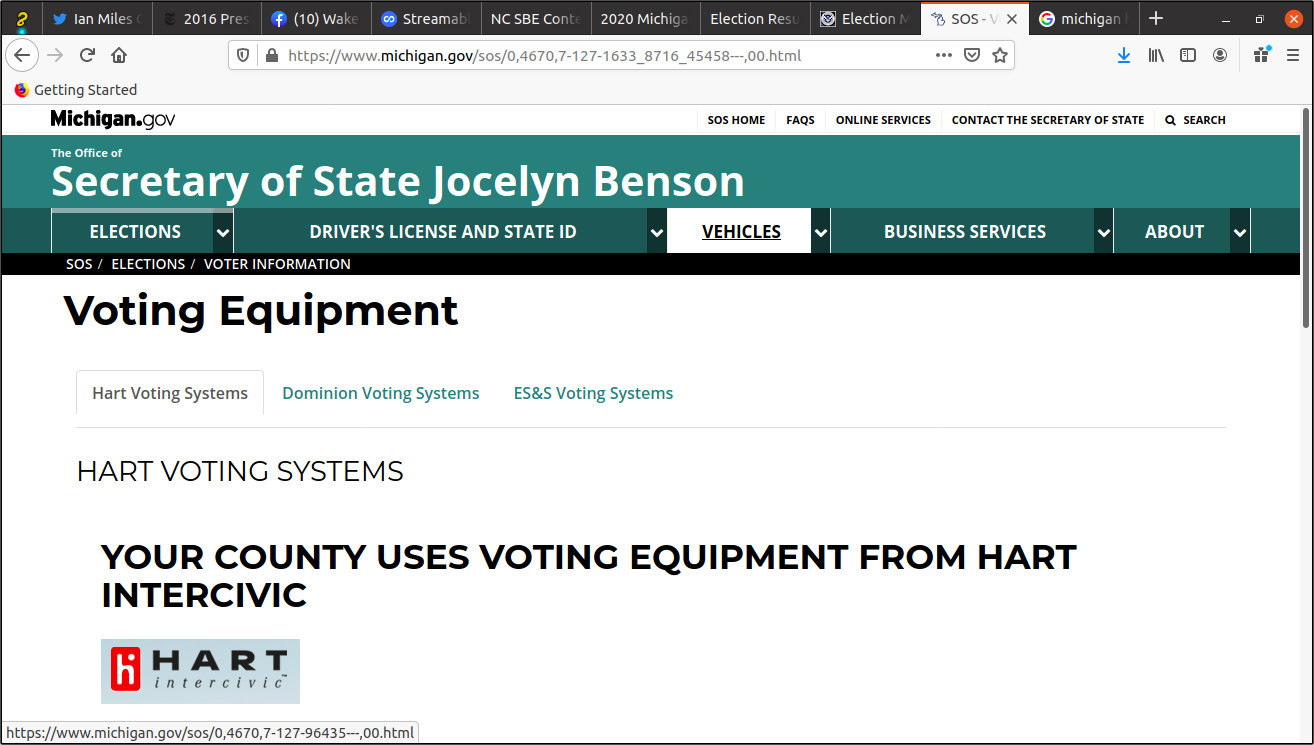Click the Forward navigation arrow
Image resolution: width=1314 pixels, height=745 pixels.
[55, 55]
